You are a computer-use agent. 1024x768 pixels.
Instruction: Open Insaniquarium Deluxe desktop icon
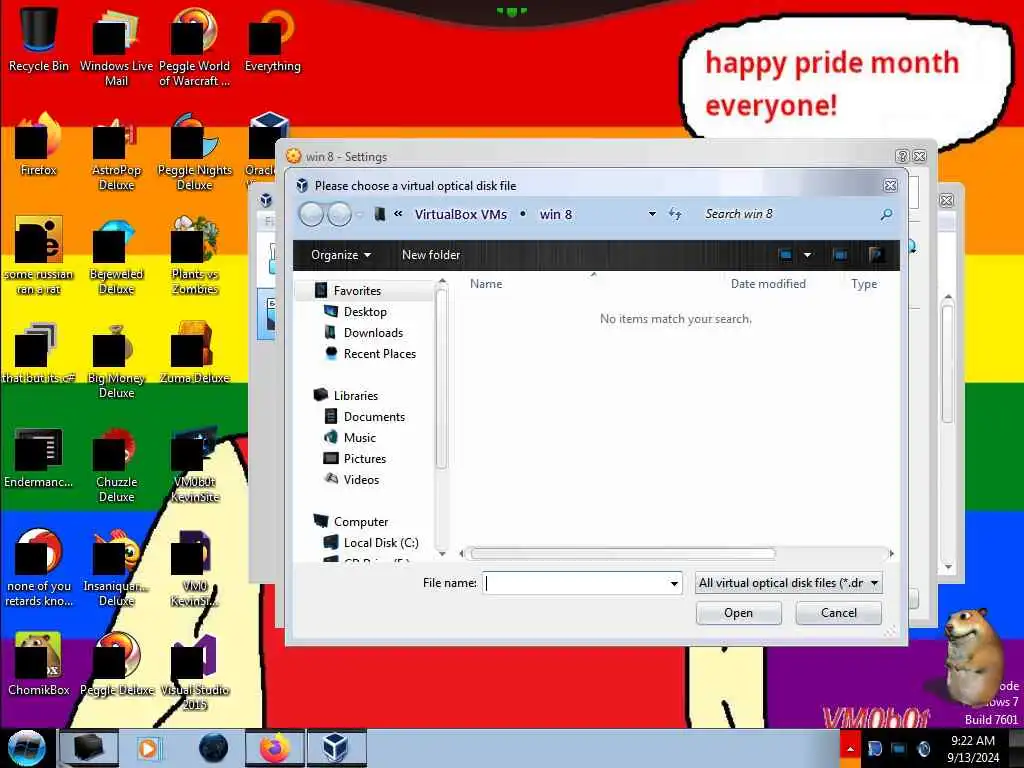[116, 568]
